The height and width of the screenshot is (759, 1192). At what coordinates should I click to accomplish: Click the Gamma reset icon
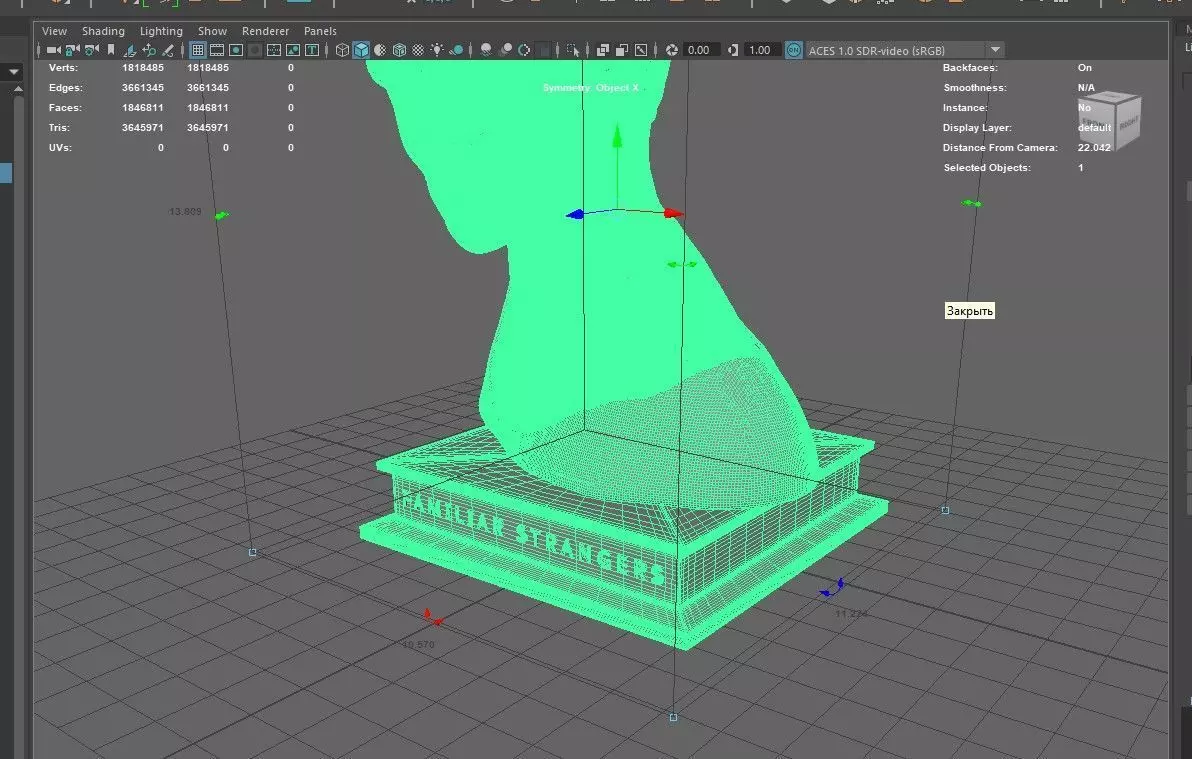coord(733,50)
